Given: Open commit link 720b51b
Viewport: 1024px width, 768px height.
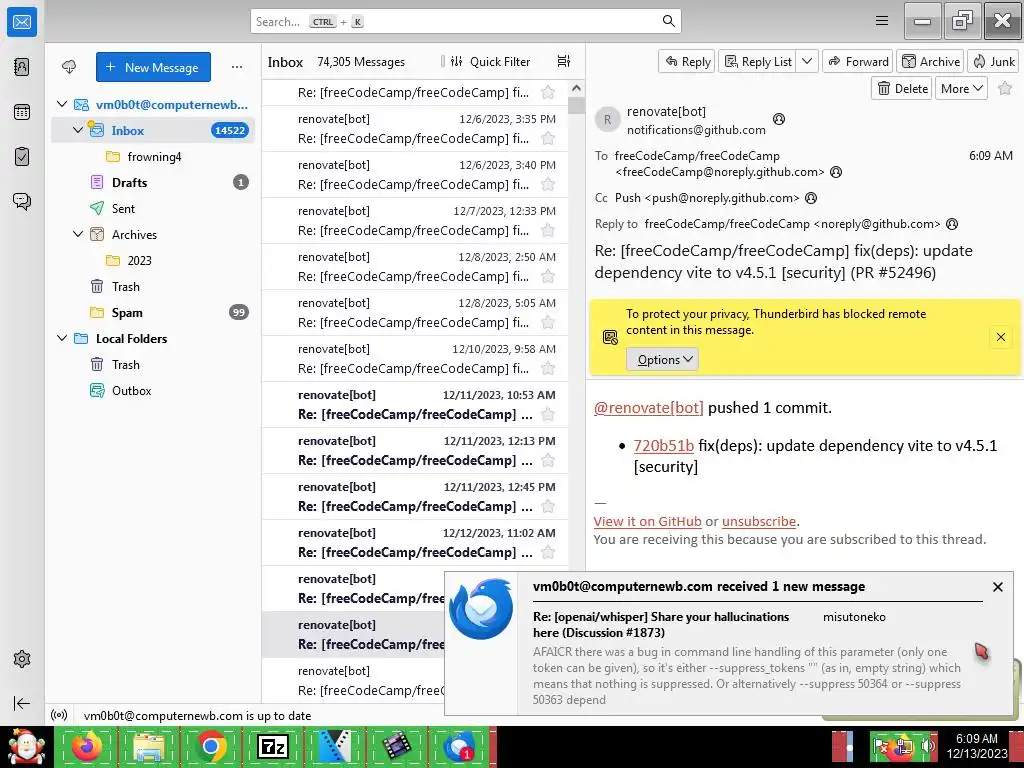Looking at the screenshot, I should [x=664, y=445].
